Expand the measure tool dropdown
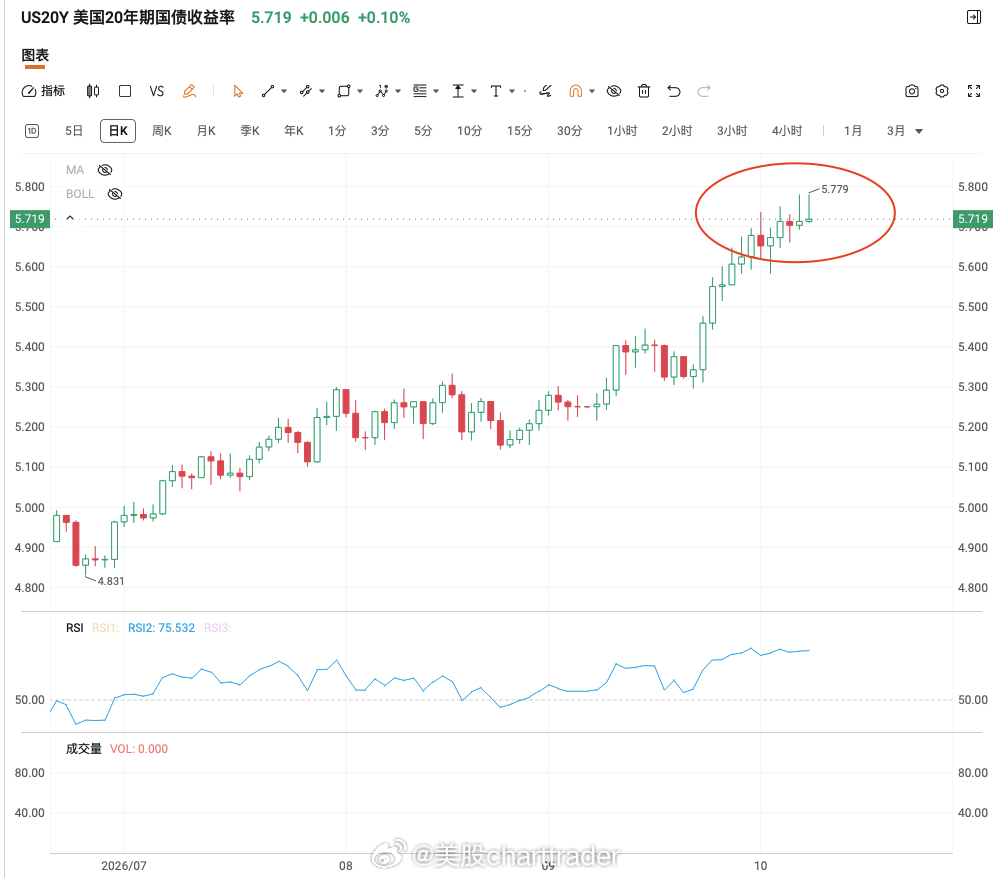994x878 pixels. coord(474,91)
